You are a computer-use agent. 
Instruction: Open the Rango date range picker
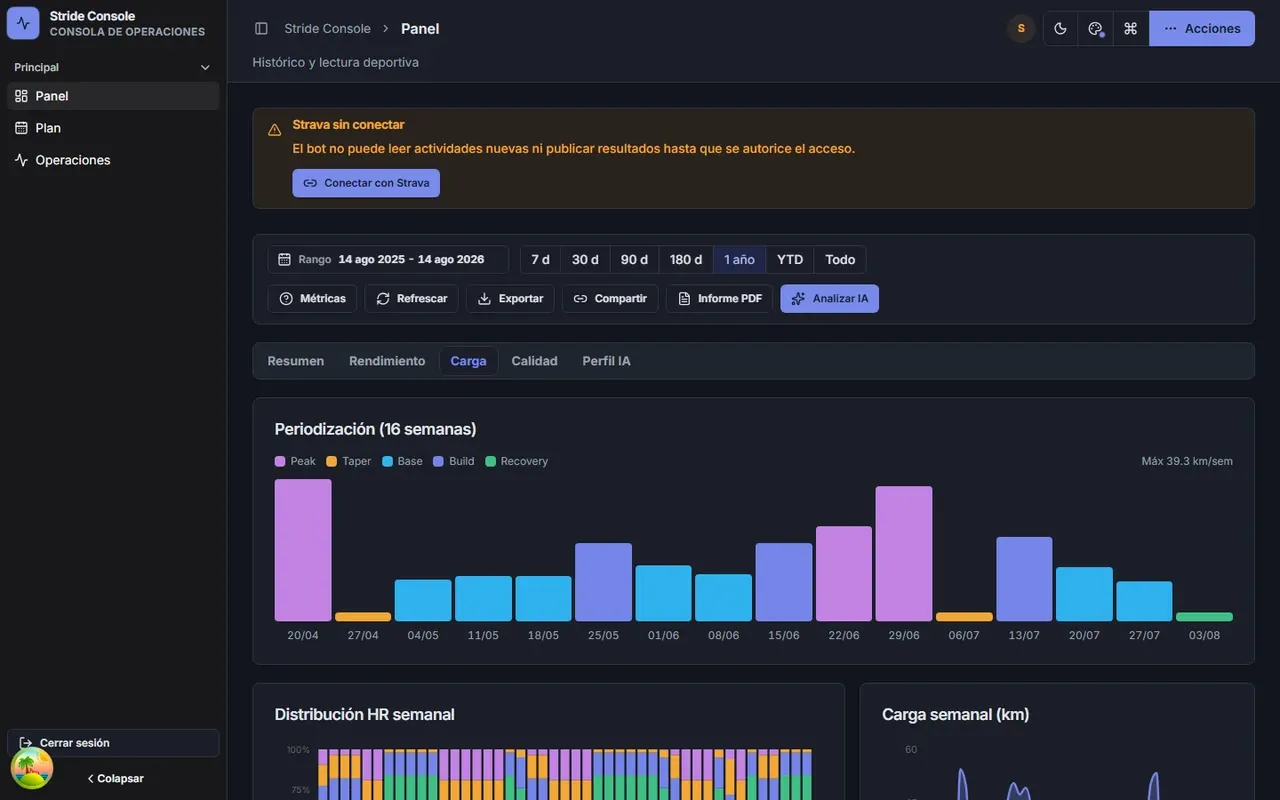pyautogui.click(x=388, y=260)
